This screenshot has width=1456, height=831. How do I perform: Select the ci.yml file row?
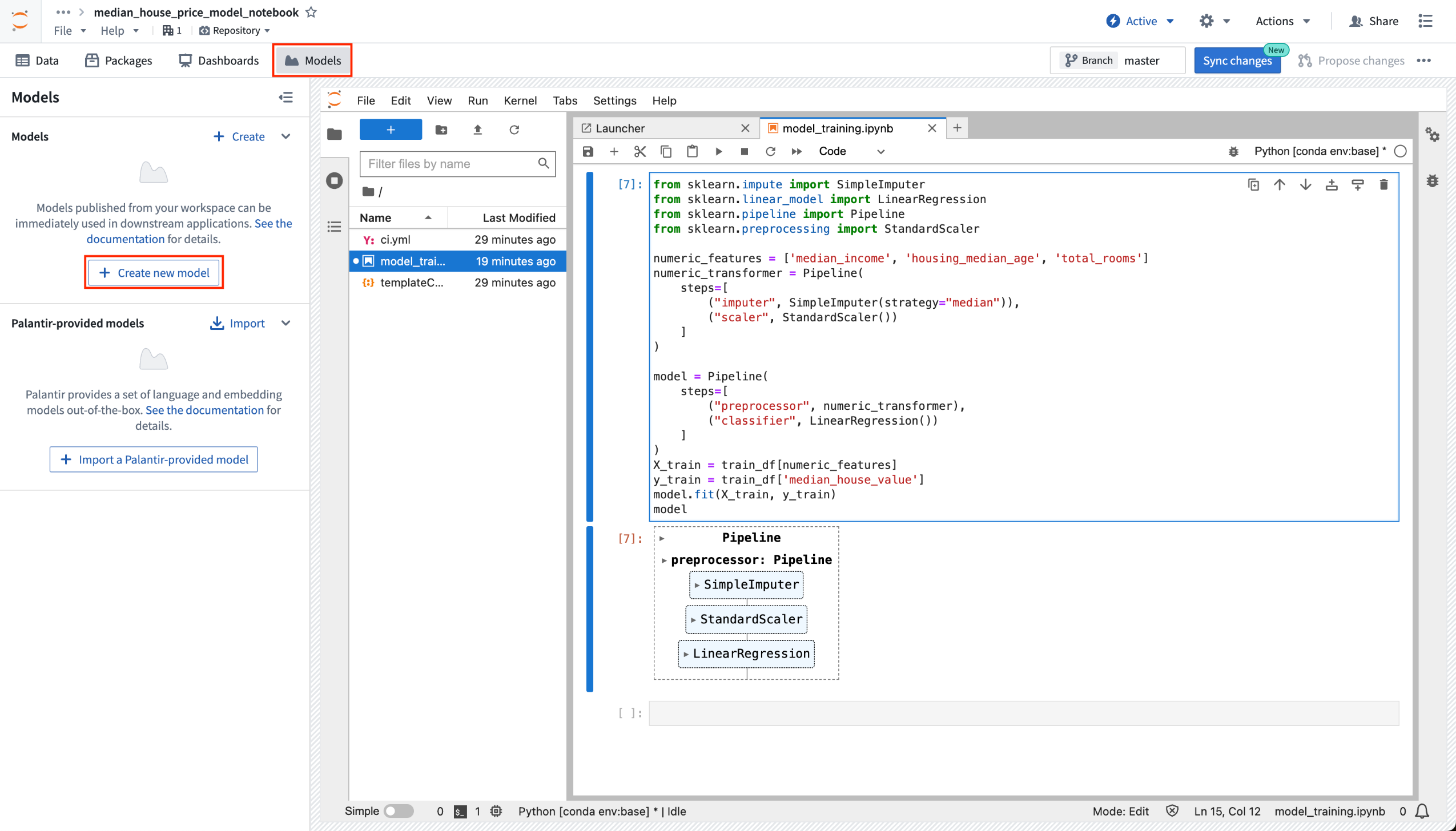coord(457,240)
